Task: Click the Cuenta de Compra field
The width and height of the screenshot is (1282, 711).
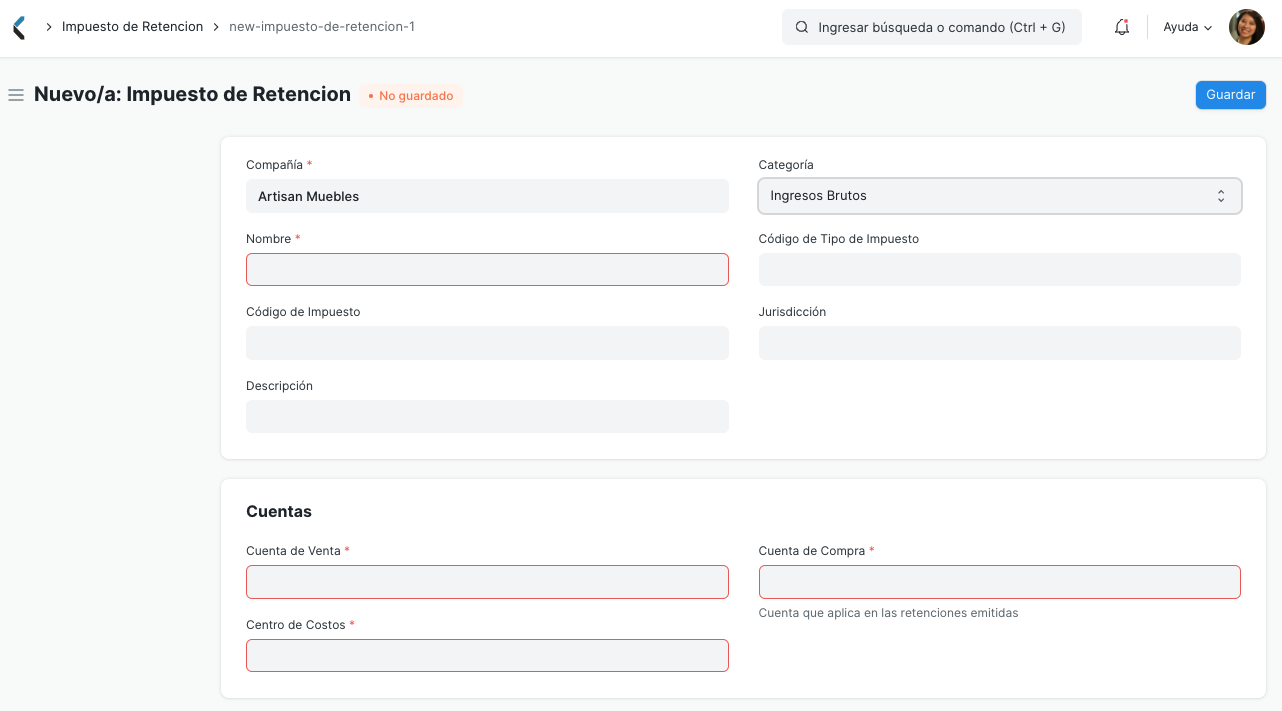Action: [x=1000, y=582]
